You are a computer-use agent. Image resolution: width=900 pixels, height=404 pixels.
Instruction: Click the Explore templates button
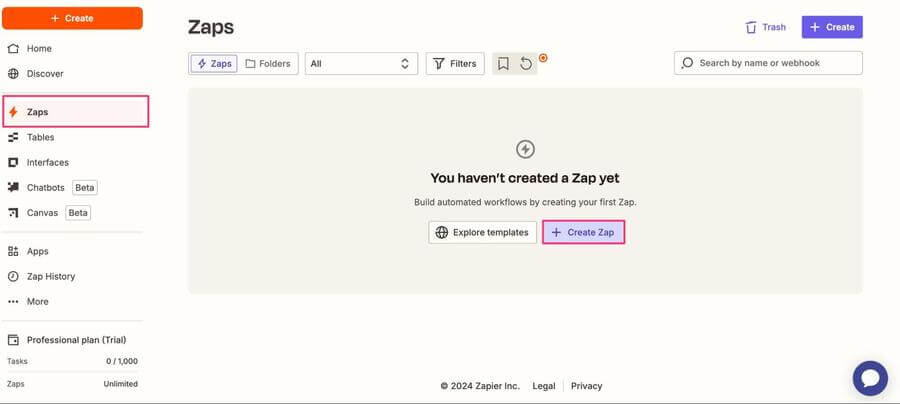(x=483, y=232)
